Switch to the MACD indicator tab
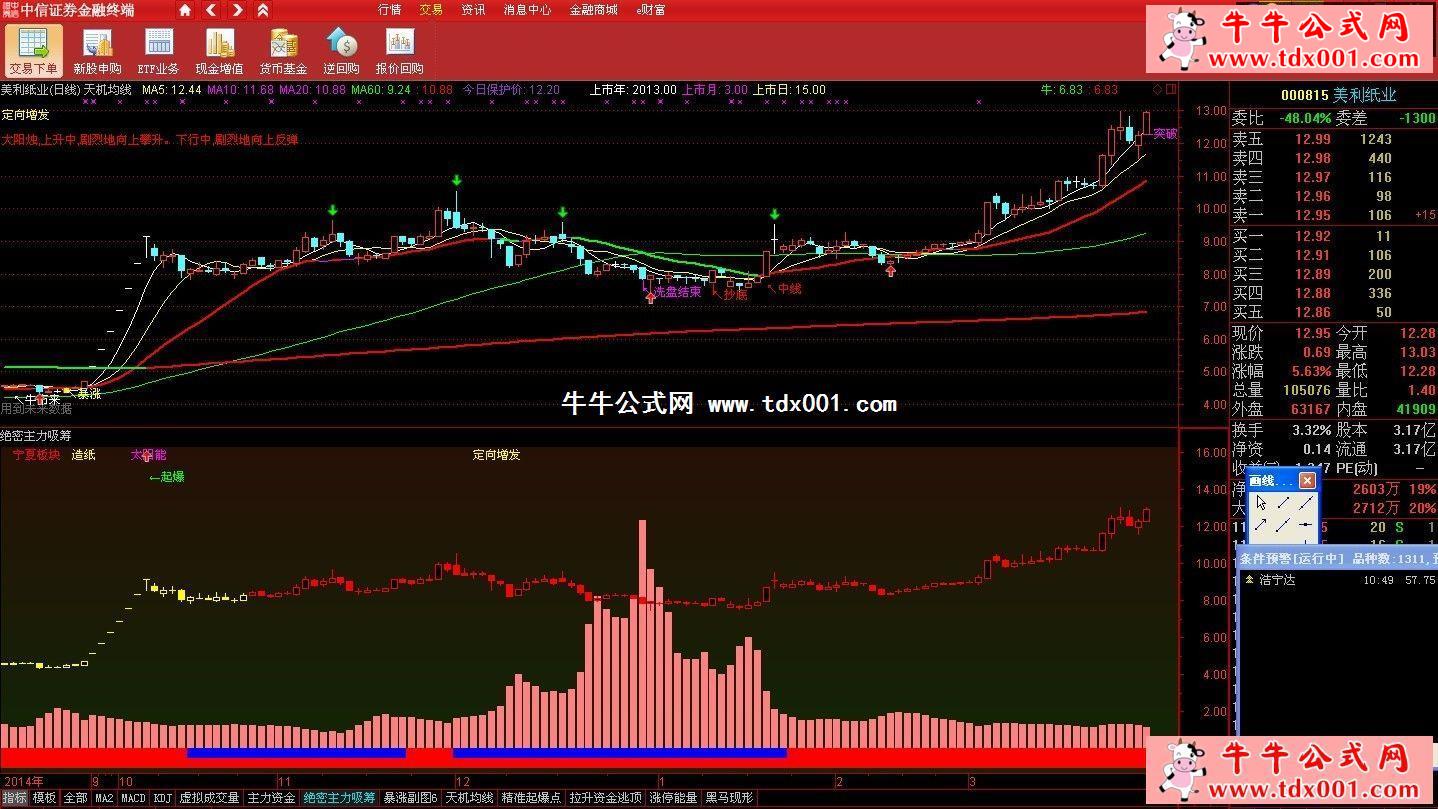Screen dimensions: 1438x809 (x=133, y=799)
